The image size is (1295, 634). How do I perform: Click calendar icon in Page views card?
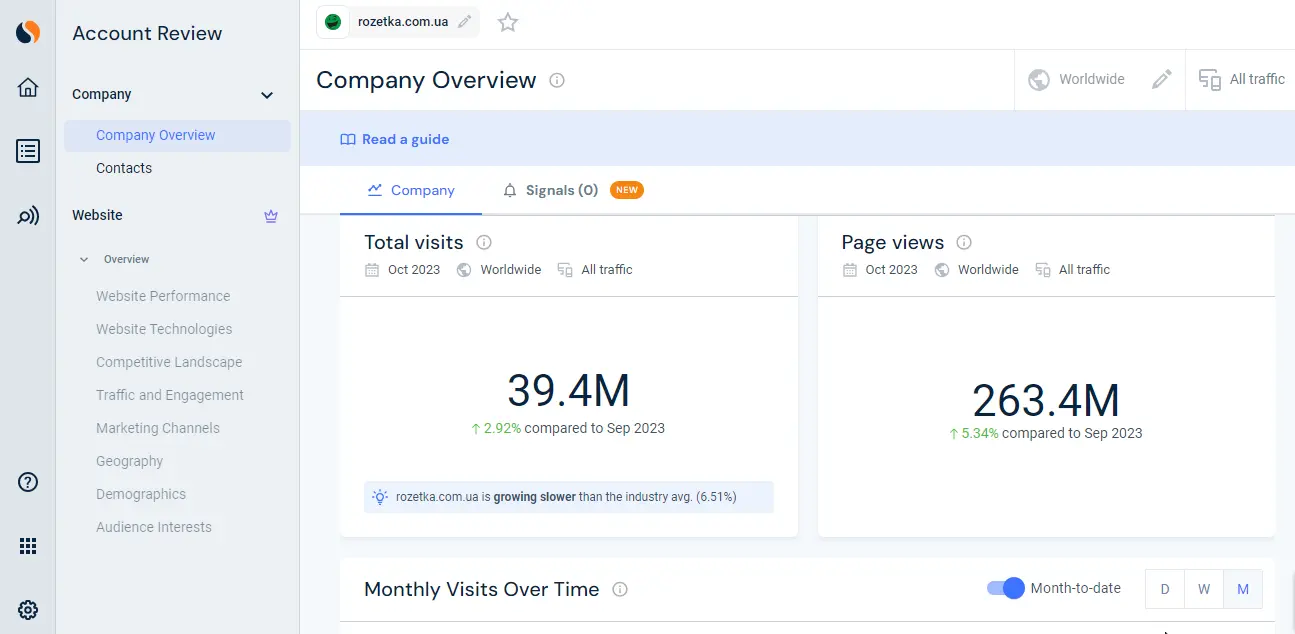pos(850,270)
